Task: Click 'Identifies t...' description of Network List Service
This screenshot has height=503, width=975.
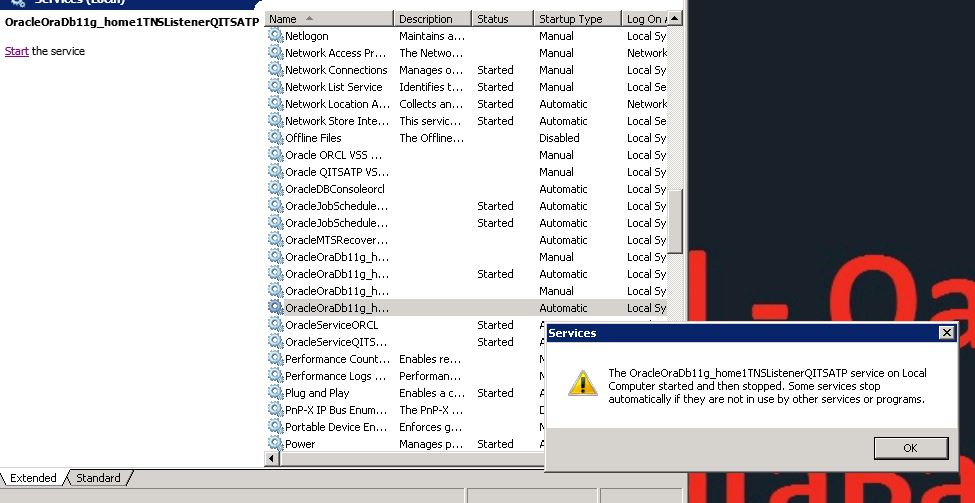Action: click(431, 87)
